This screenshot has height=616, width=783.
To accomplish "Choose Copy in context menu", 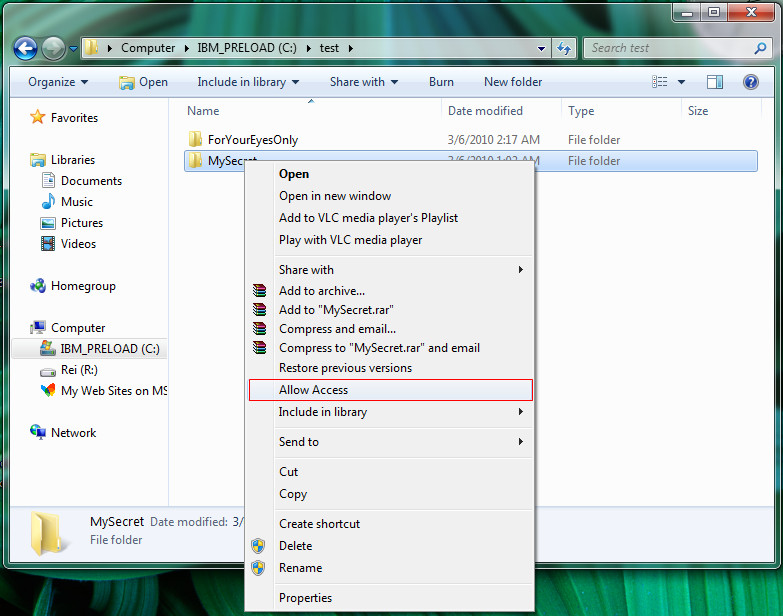I will (391, 494).
